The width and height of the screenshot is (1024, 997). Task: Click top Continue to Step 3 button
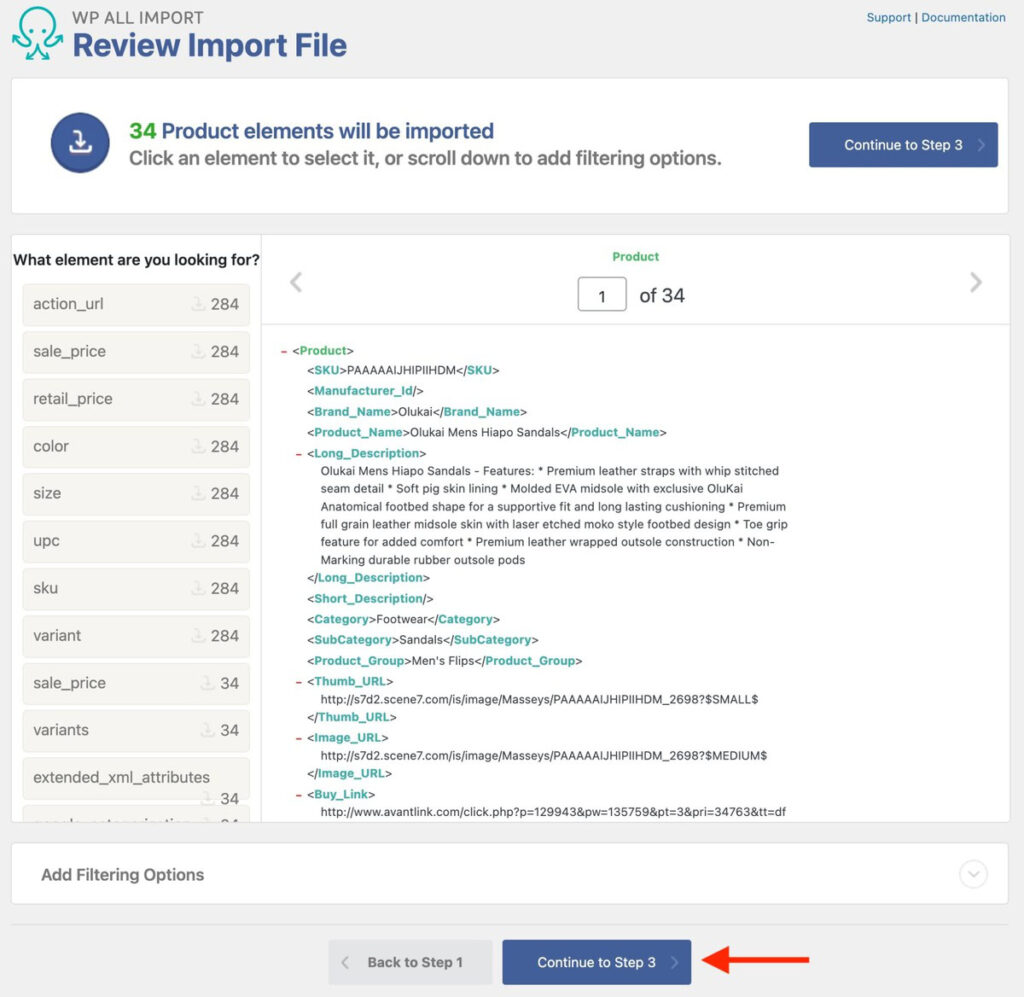click(903, 145)
